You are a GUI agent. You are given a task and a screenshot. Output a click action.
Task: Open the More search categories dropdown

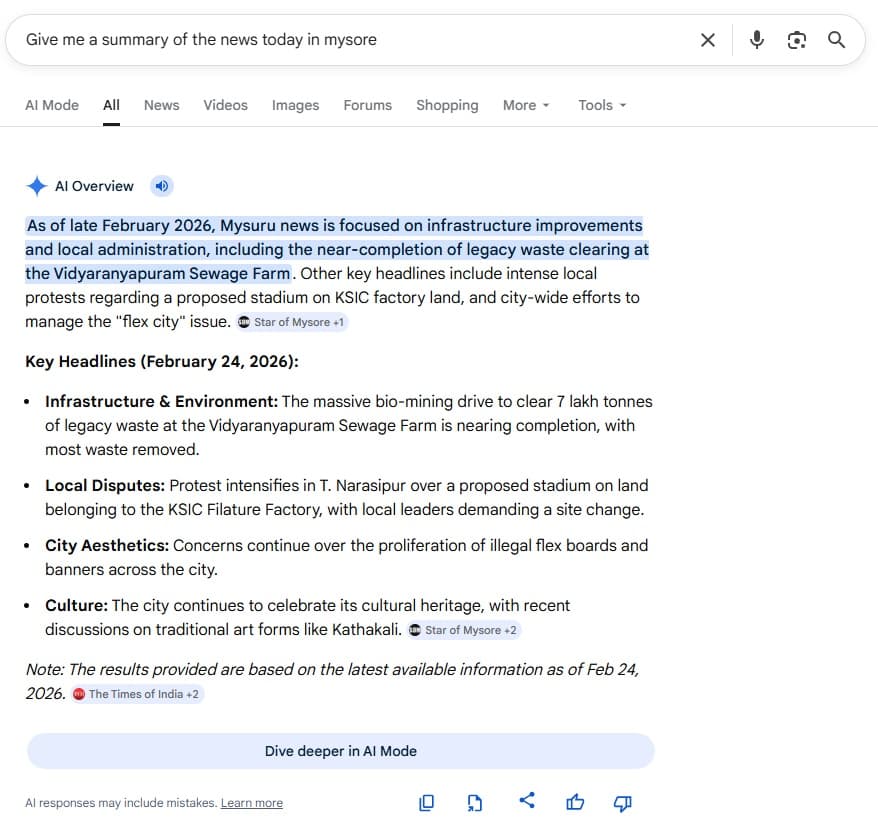[525, 105]
